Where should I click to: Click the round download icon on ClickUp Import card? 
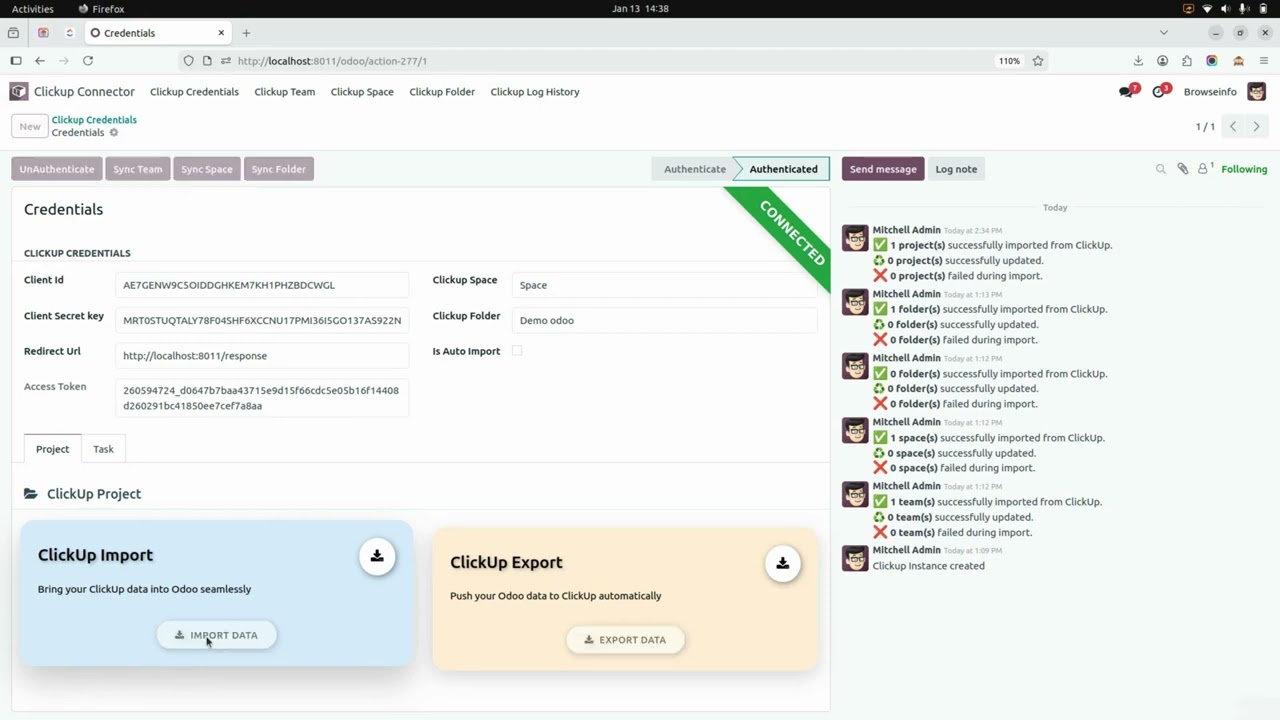pos(377,556)
